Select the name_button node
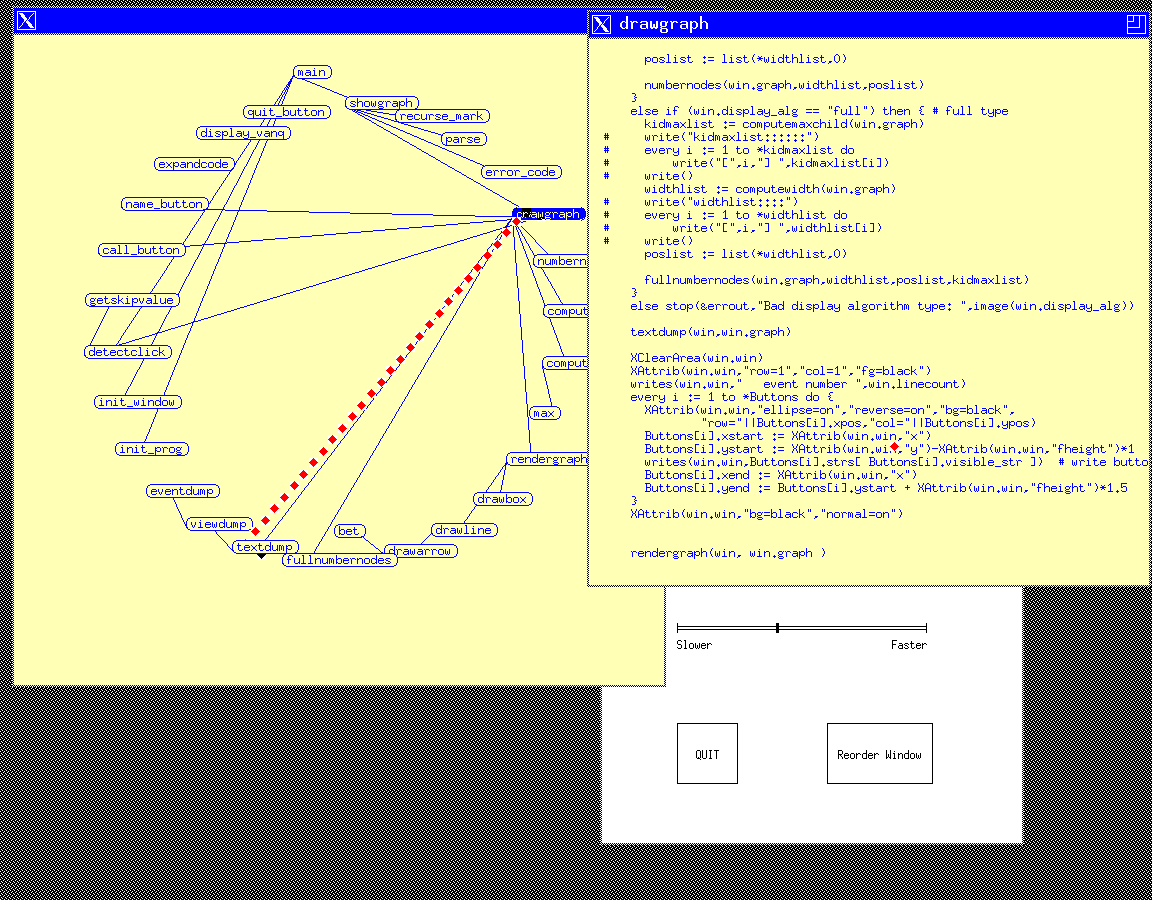 tap(164, 204)
